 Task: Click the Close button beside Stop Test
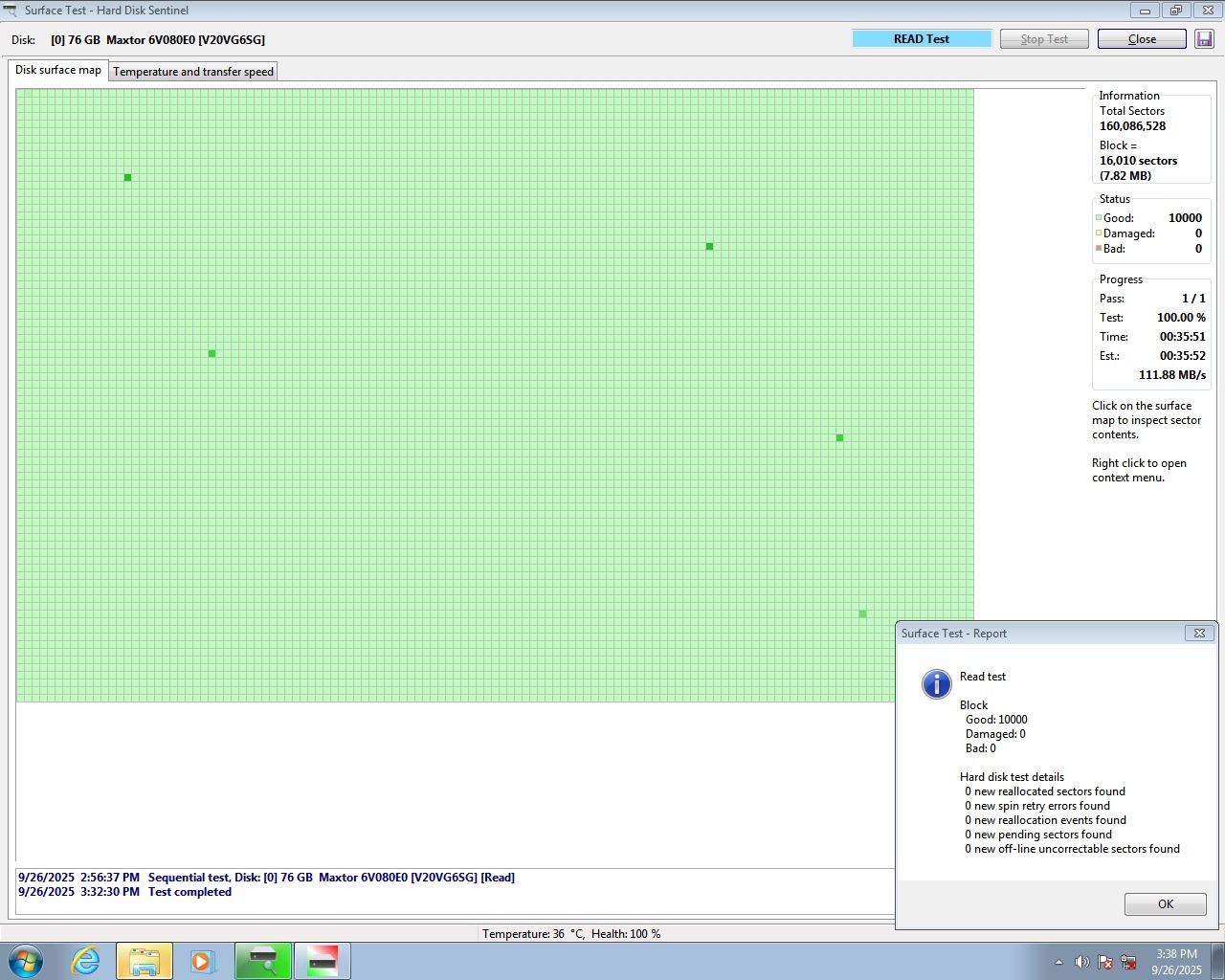pyautogui.click(x=1142, y=39)
